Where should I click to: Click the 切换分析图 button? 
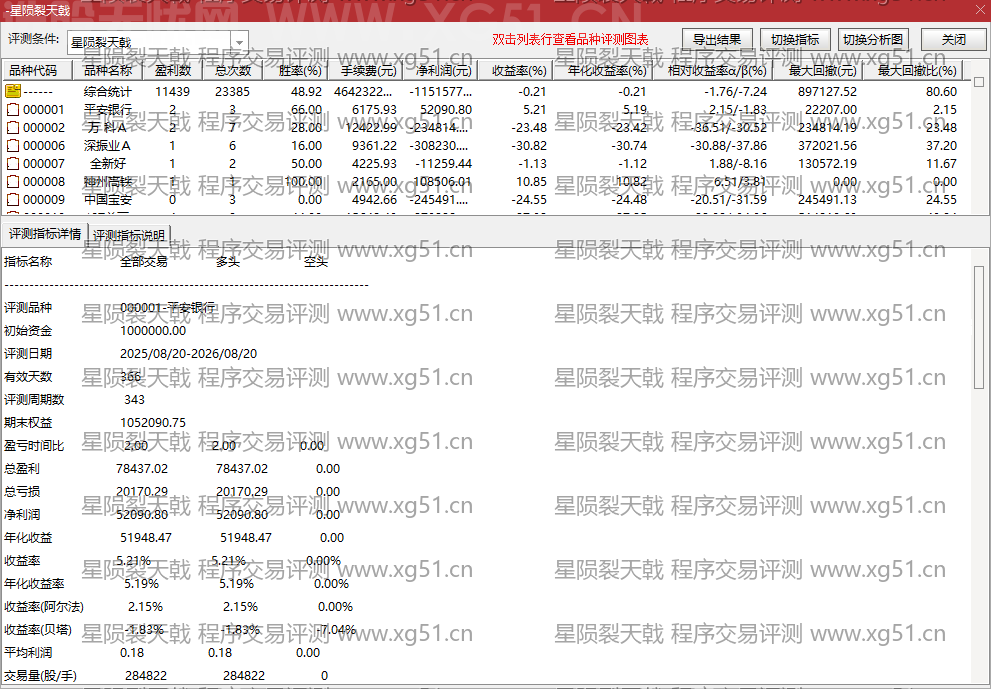click(873, 39)
